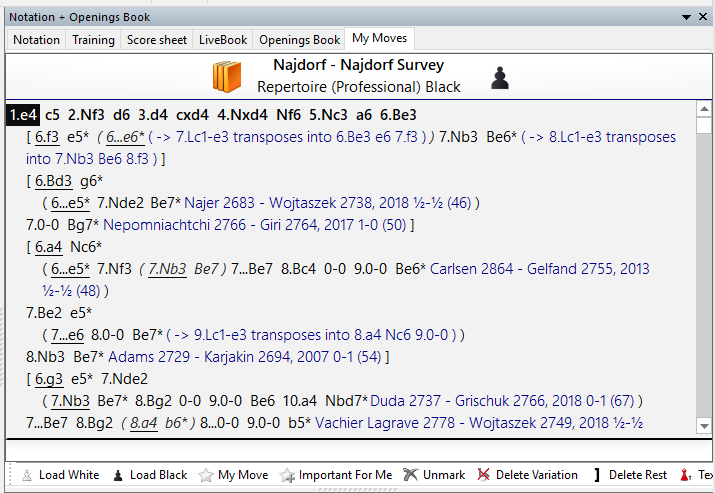Viewport: 715px width, 493px height.
Task: Click the Unmark toolbar icon
Action: point(411,475)
